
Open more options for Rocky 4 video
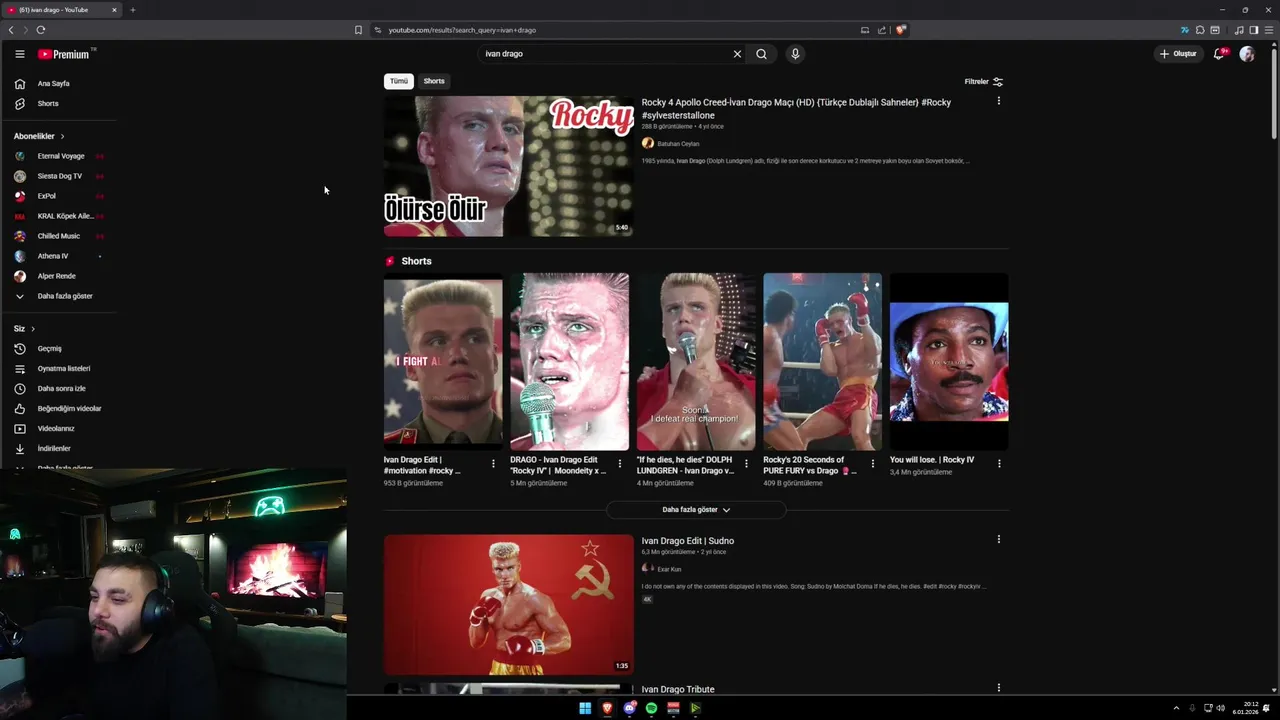coord(998,101)
